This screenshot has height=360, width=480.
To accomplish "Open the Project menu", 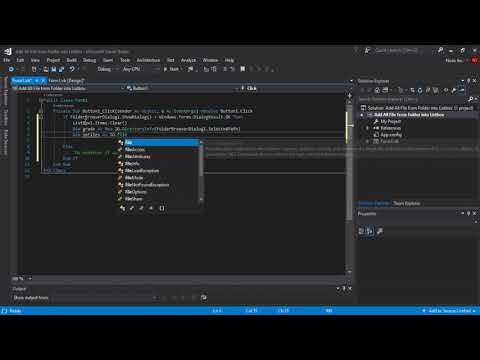I will (53, 60).
